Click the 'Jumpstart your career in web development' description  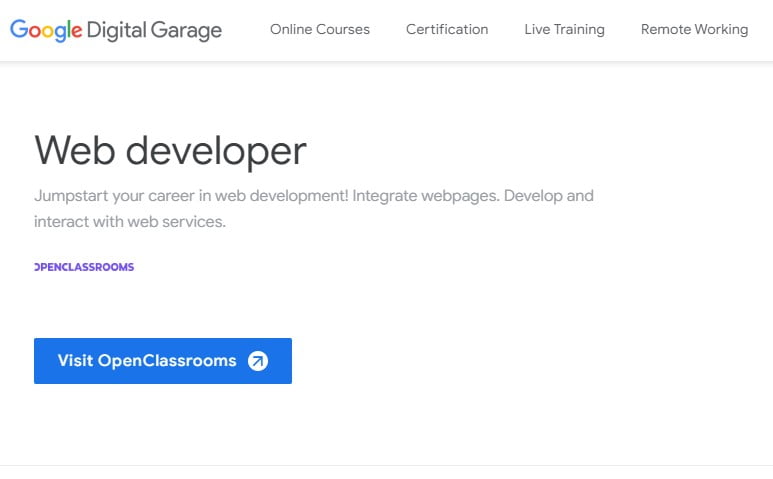point(314,208)
